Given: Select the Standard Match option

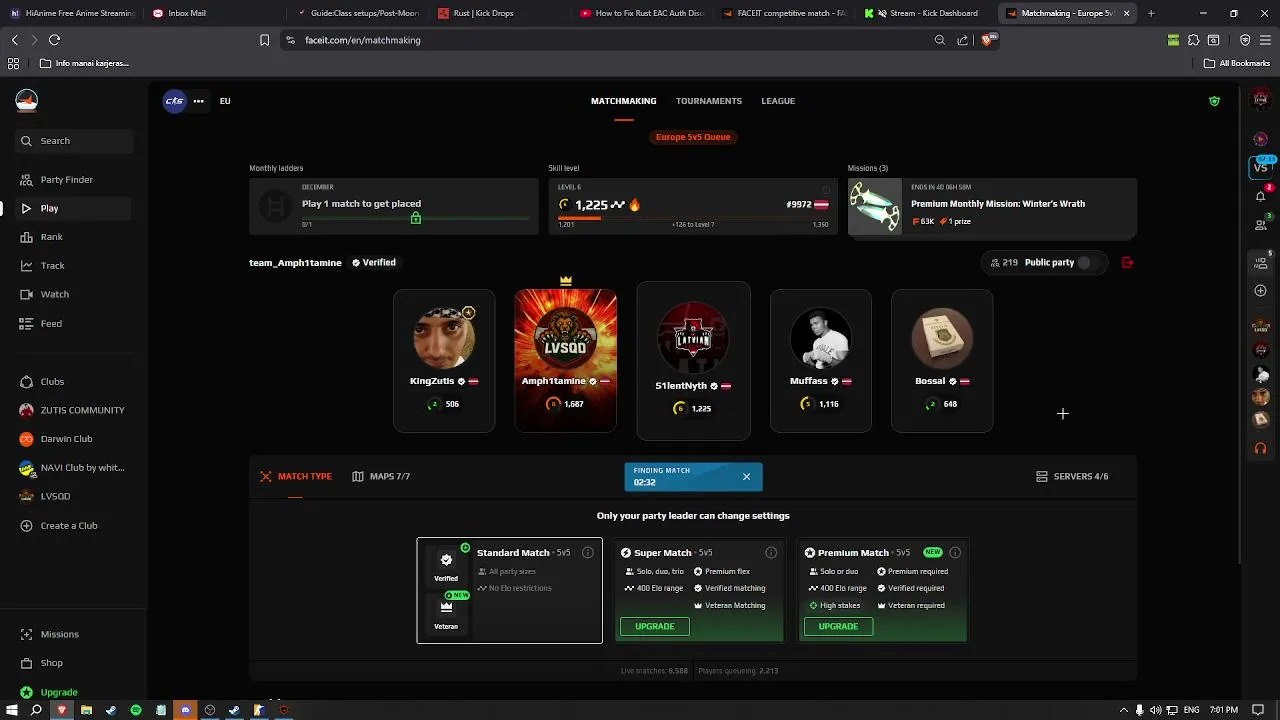Looking at the screenshot, I should click(x=510, y=591).
